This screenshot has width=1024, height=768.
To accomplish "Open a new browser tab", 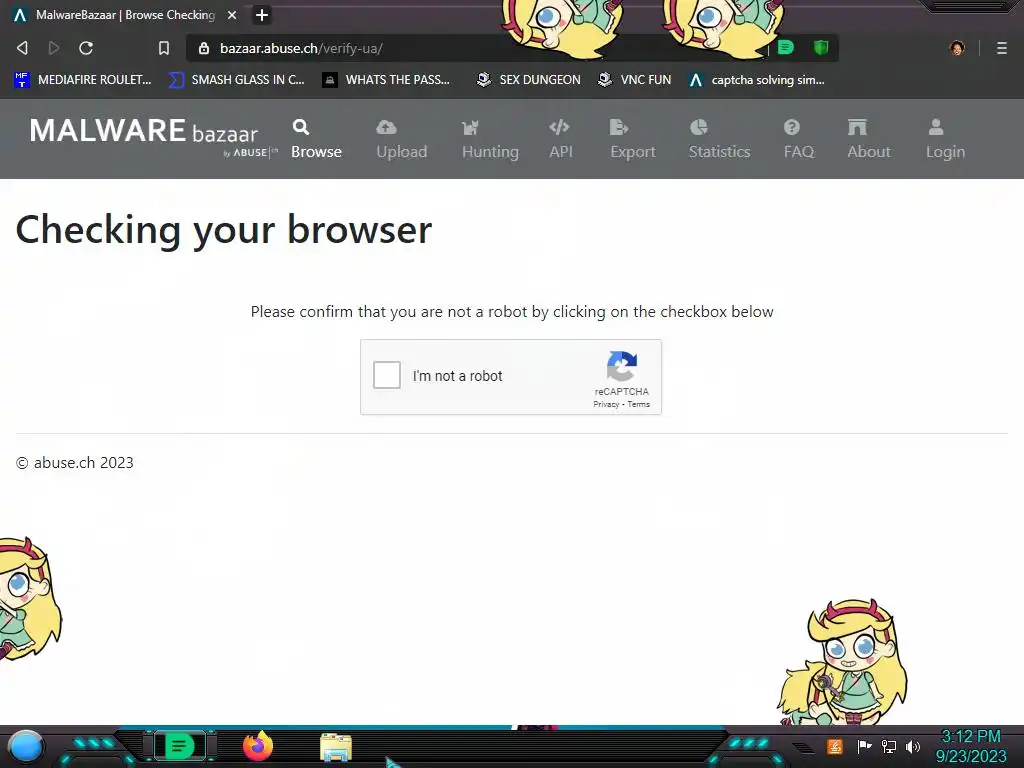I will tap(262, 15).
